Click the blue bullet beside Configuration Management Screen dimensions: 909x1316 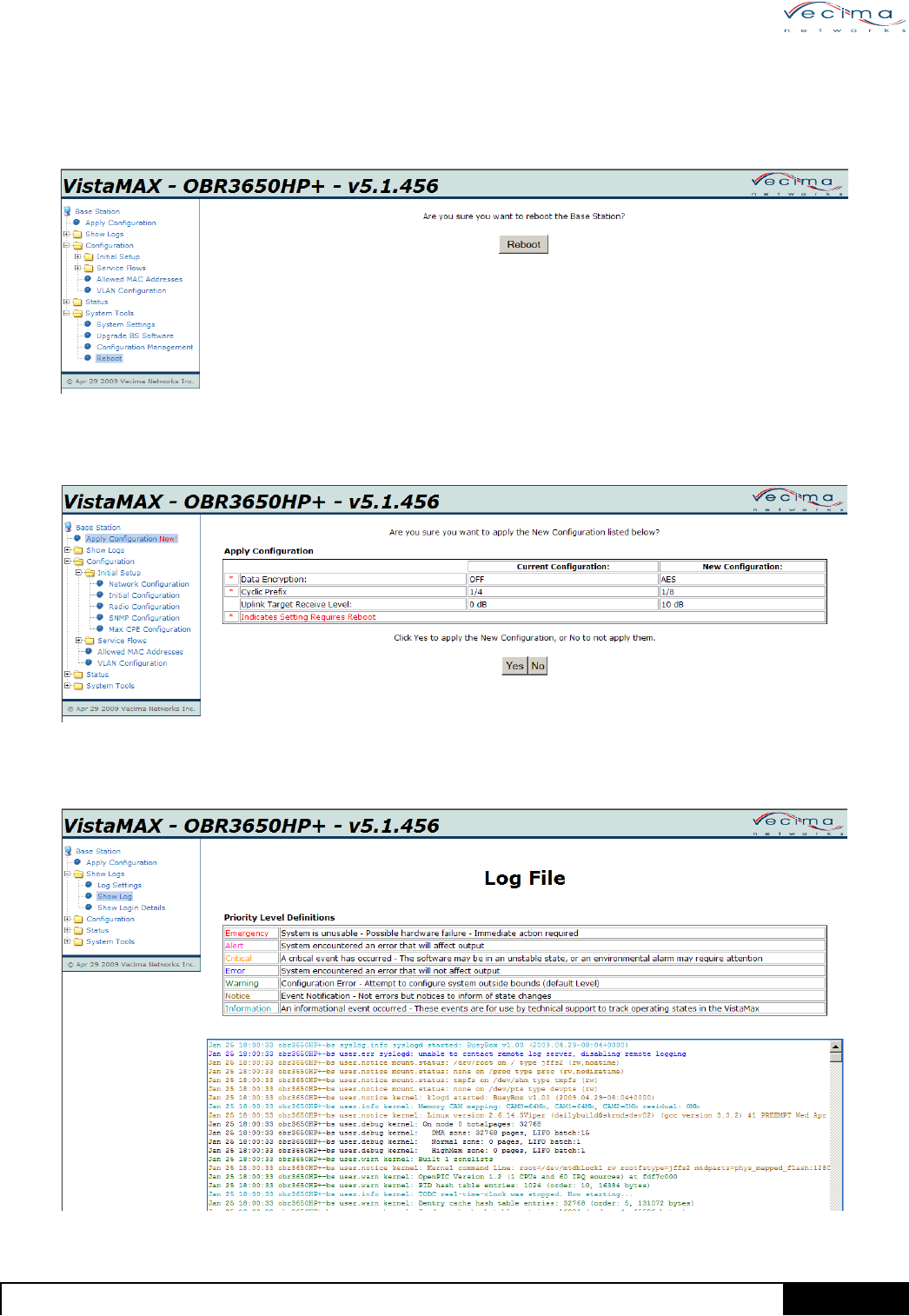pyautogui.click(x=88, y=346)
